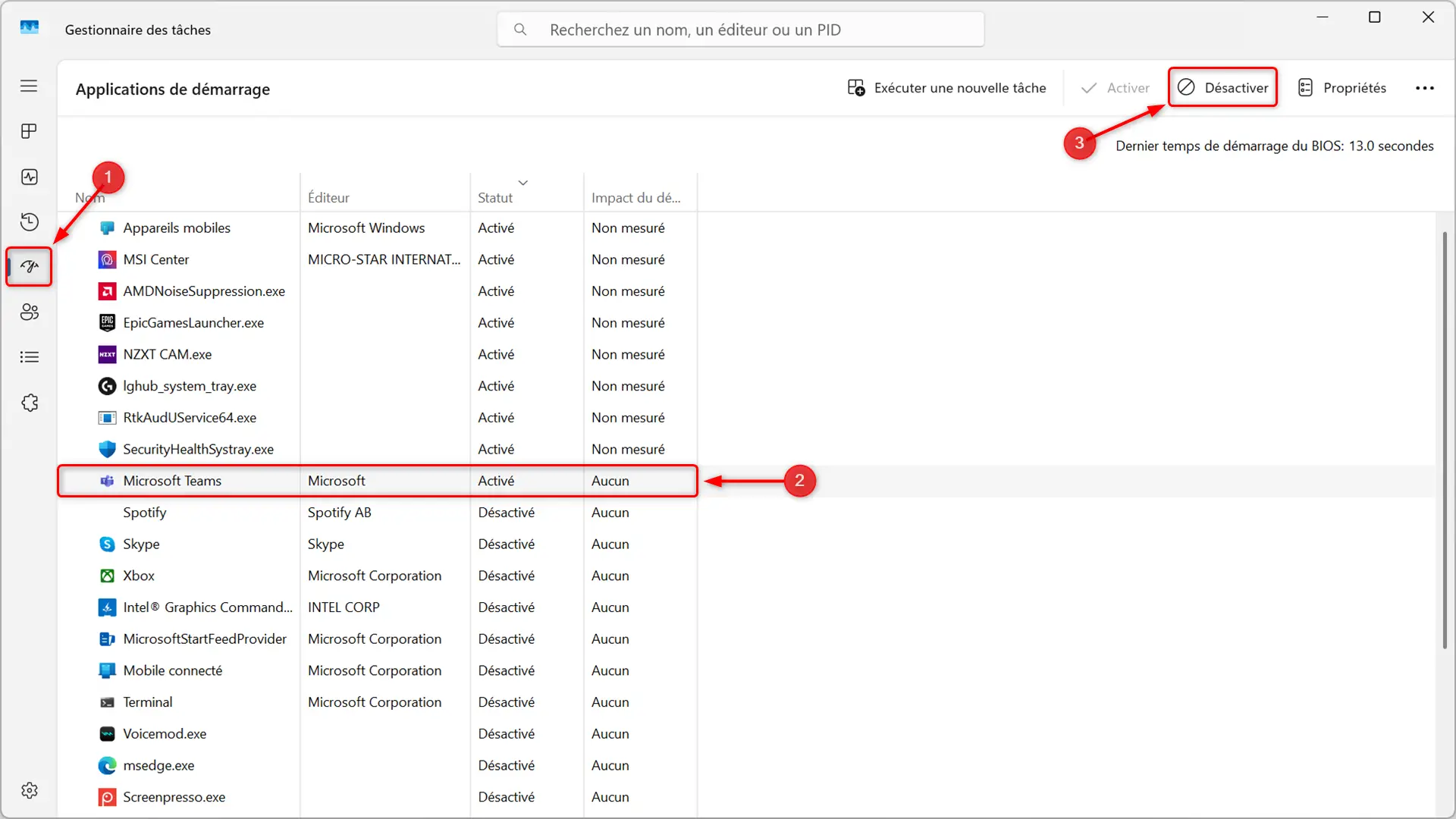Open the Performance page icon in sidebar
The image size is (1456, 819).
(29, 177)
